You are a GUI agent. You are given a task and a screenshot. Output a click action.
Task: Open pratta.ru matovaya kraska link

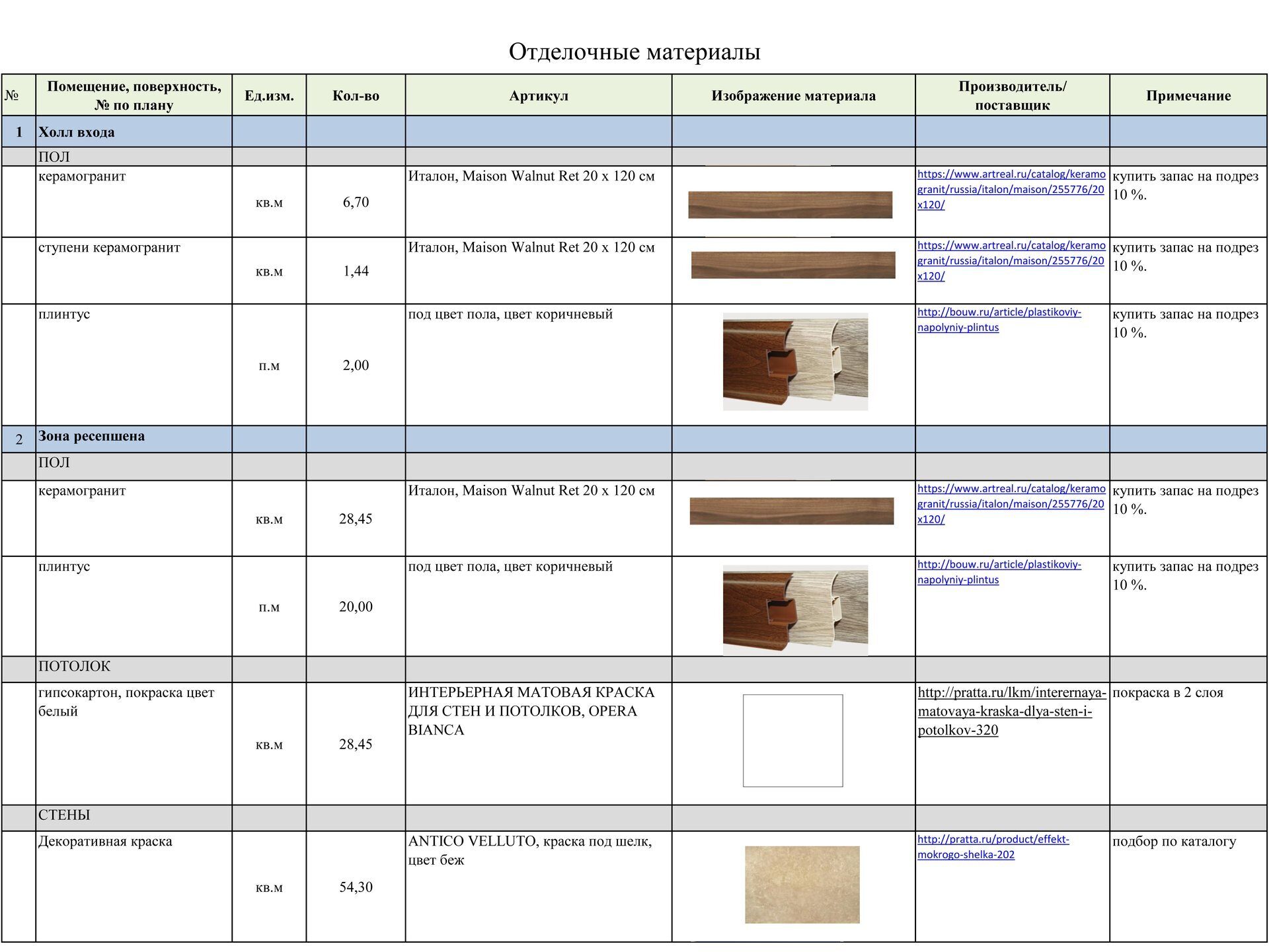(x=1011, y=712)
